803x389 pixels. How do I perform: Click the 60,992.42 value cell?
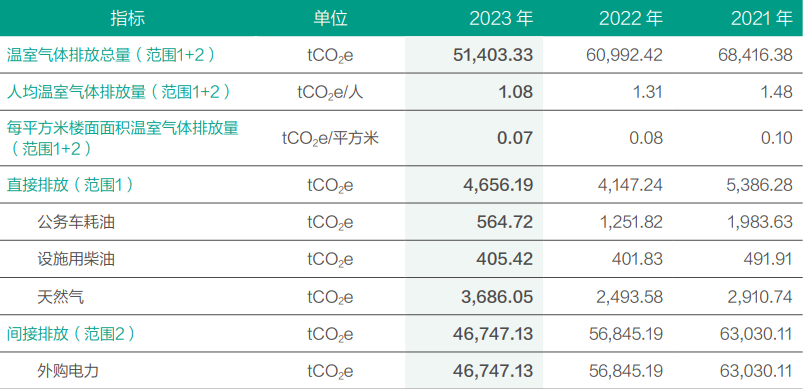coord(624,55)
